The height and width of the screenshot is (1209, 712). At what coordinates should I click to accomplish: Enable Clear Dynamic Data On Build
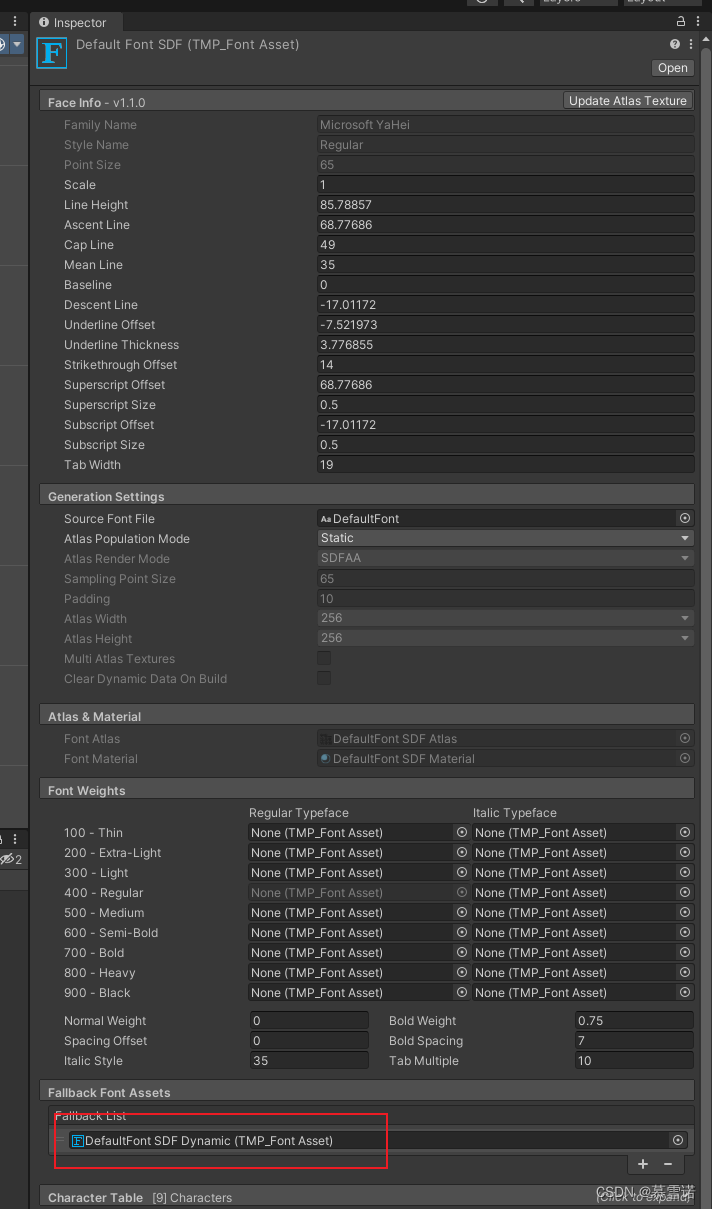click(x=324, y=678)
